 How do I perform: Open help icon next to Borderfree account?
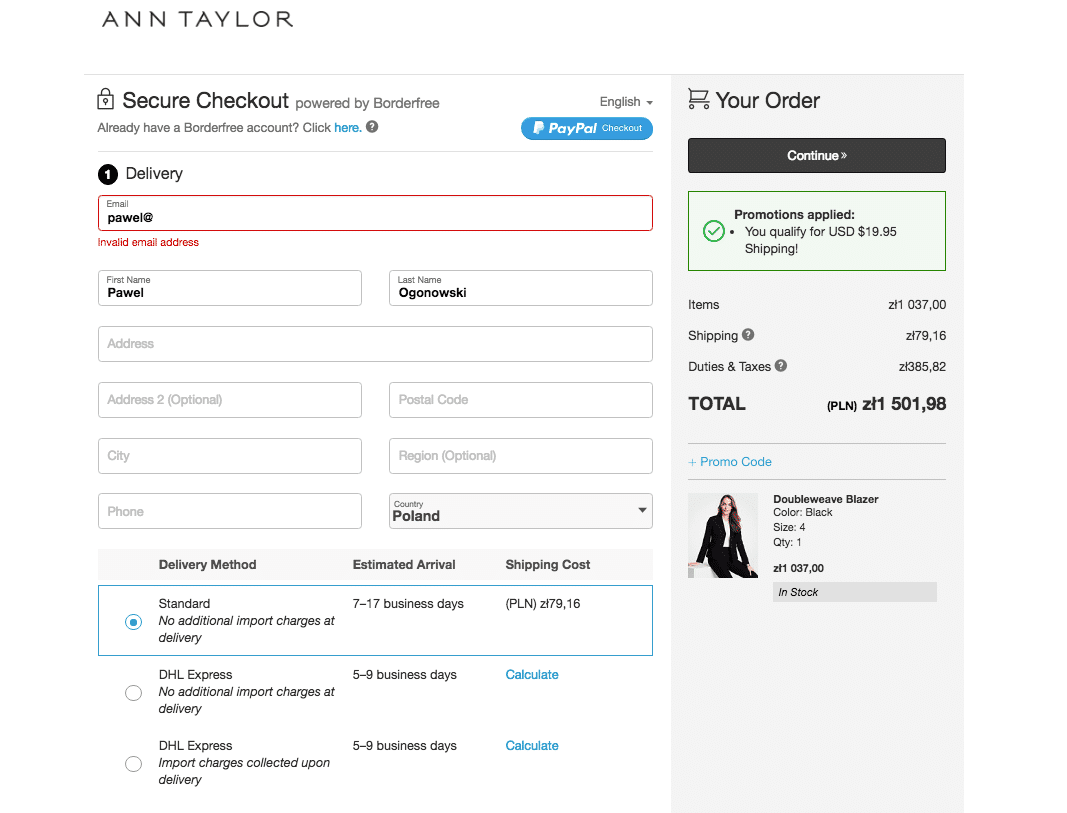[372, 127]
